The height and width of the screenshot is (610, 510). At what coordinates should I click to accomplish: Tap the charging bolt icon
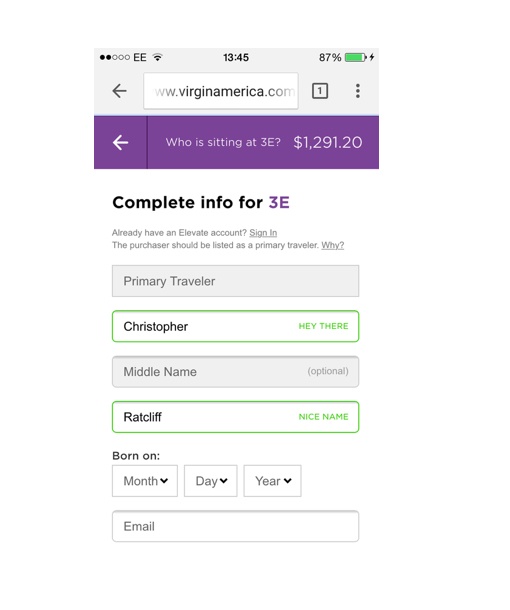tap(372, 57)
